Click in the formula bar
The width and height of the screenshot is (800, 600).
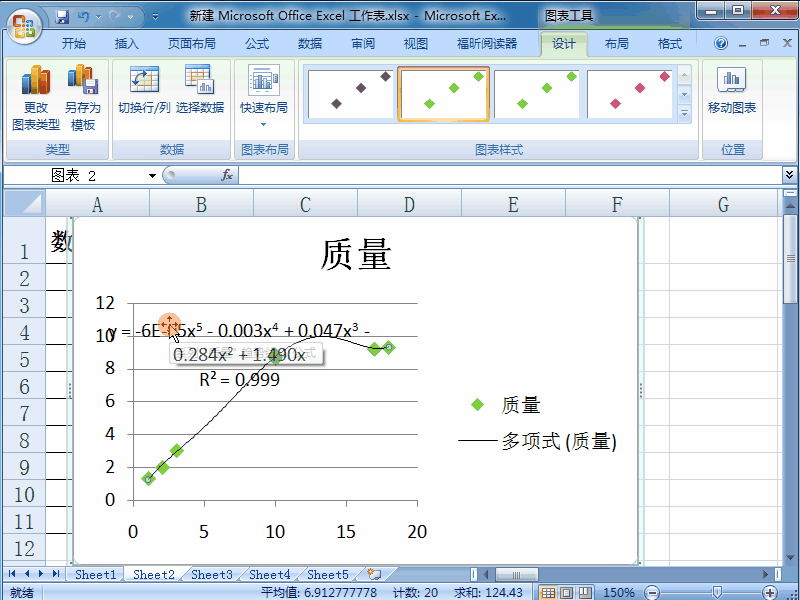click(x=509, y=176)
